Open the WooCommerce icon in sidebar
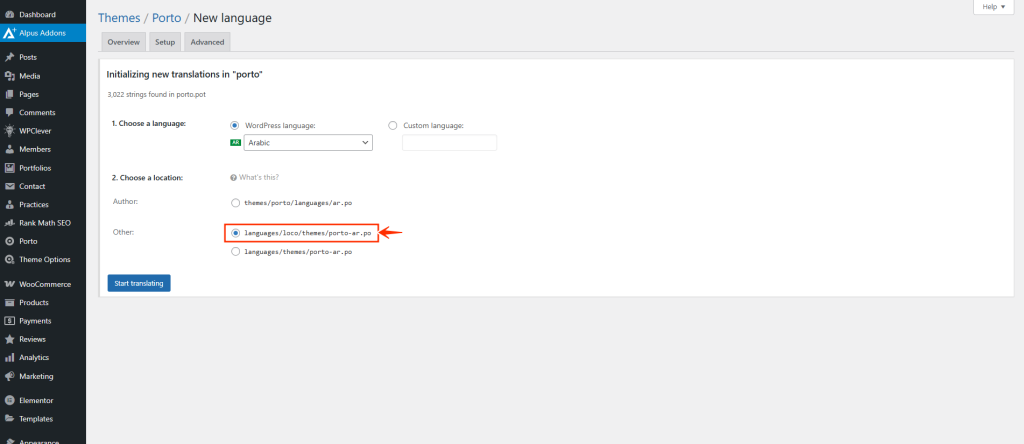This screenshot has height=444, width=1024. 9,284
